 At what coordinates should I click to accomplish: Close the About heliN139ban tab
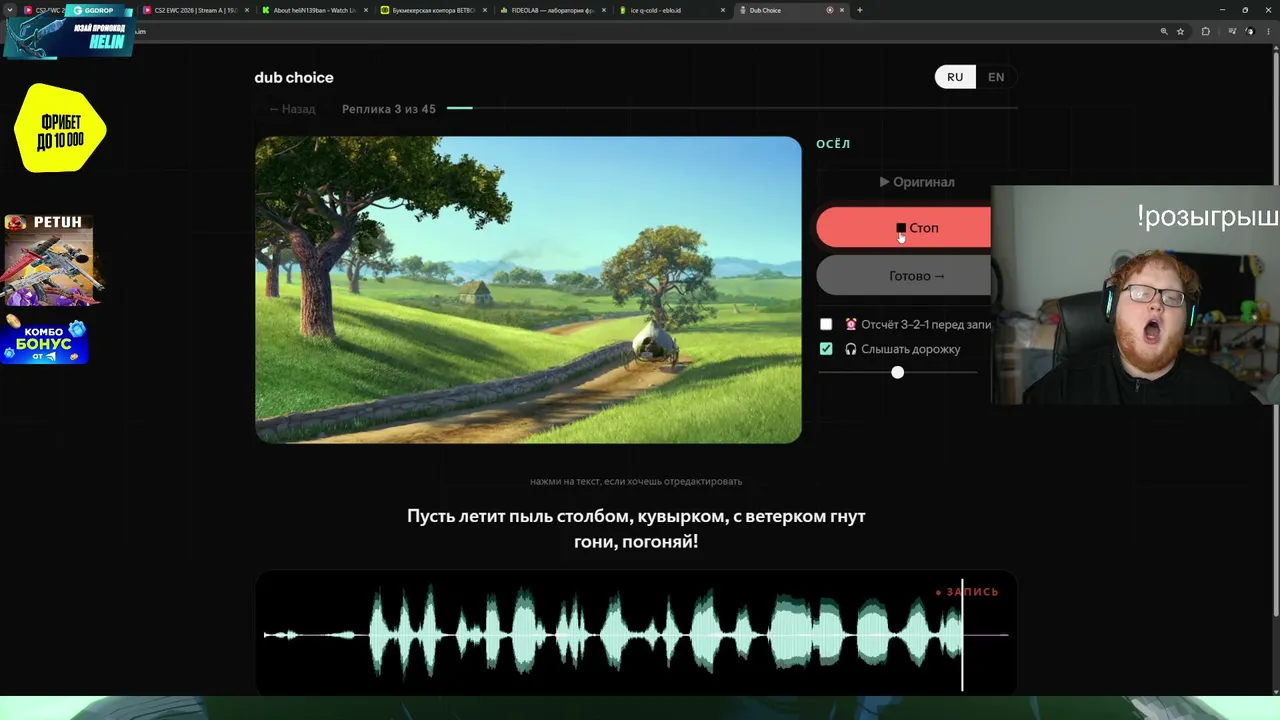(367, 10)
